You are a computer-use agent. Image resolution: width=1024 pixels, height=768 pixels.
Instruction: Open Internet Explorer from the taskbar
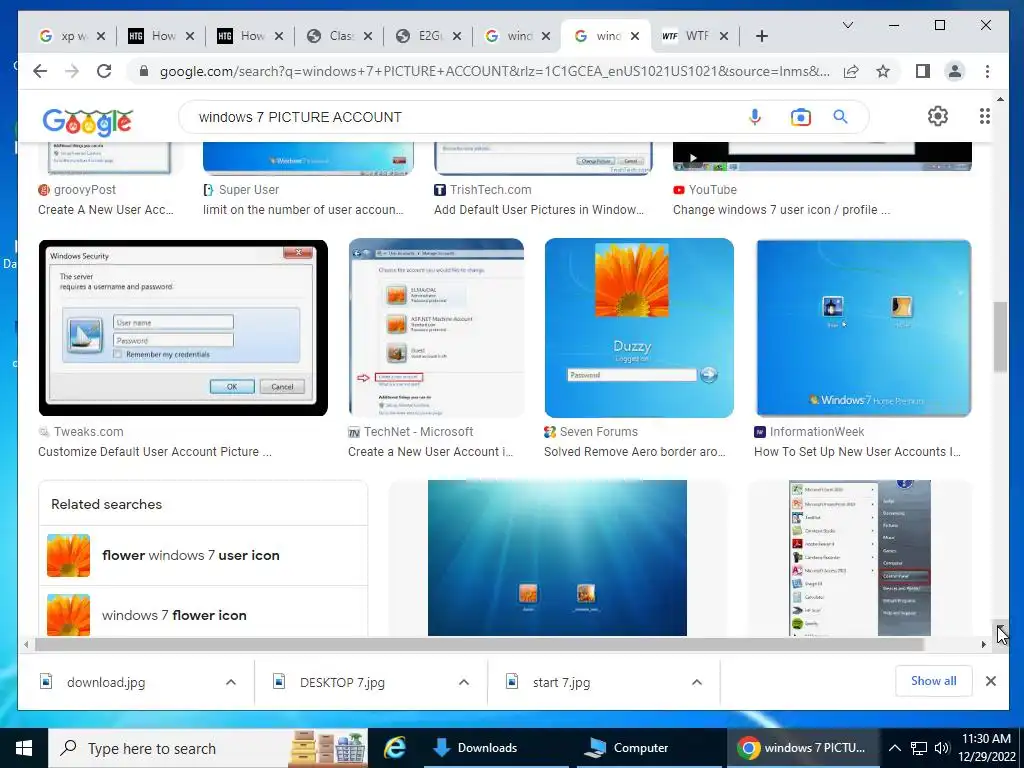(x=394, y=748)
